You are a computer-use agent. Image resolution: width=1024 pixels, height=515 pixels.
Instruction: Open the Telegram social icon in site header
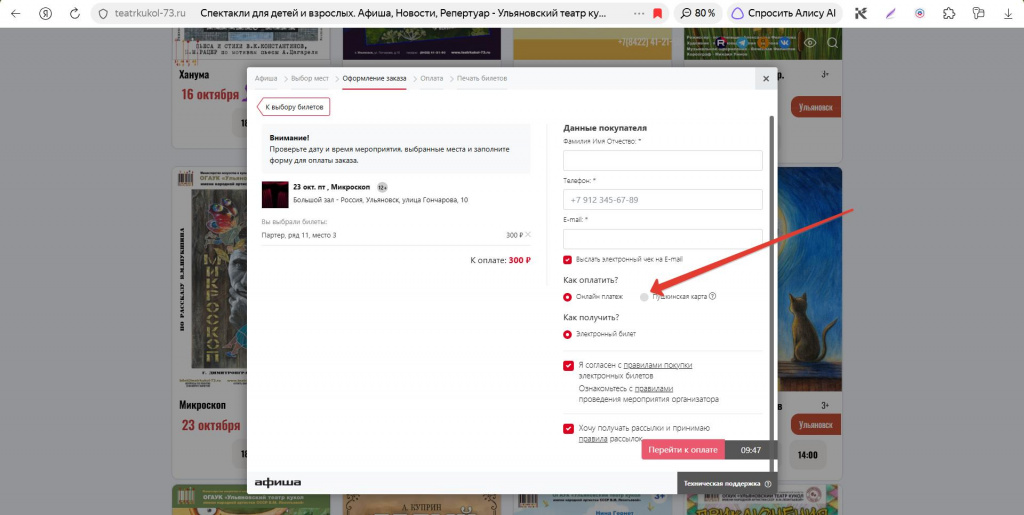point(741,42)
